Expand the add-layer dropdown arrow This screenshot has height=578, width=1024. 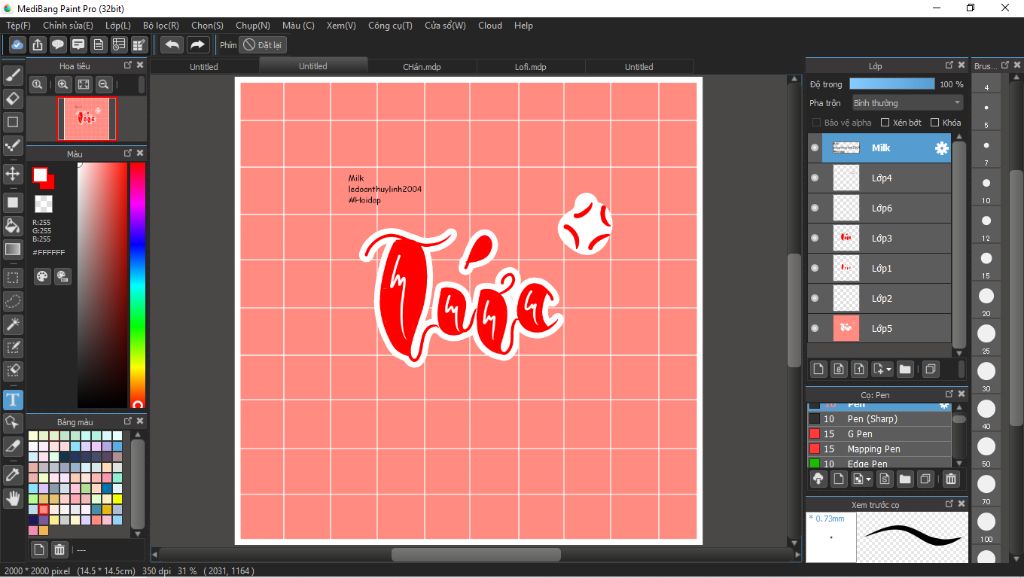click(x=889, y=370)
